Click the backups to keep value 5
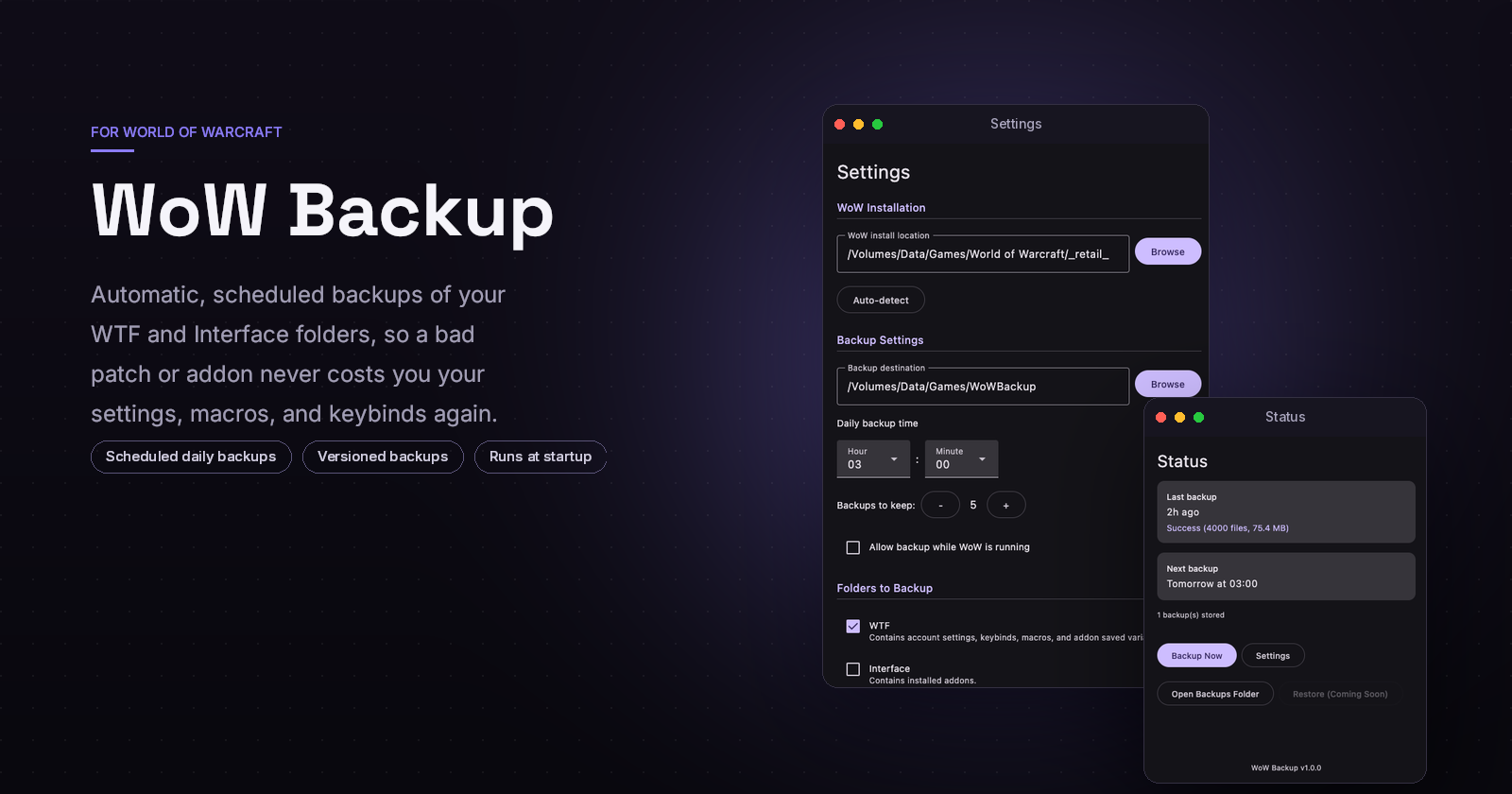 (x=973, y=505)
